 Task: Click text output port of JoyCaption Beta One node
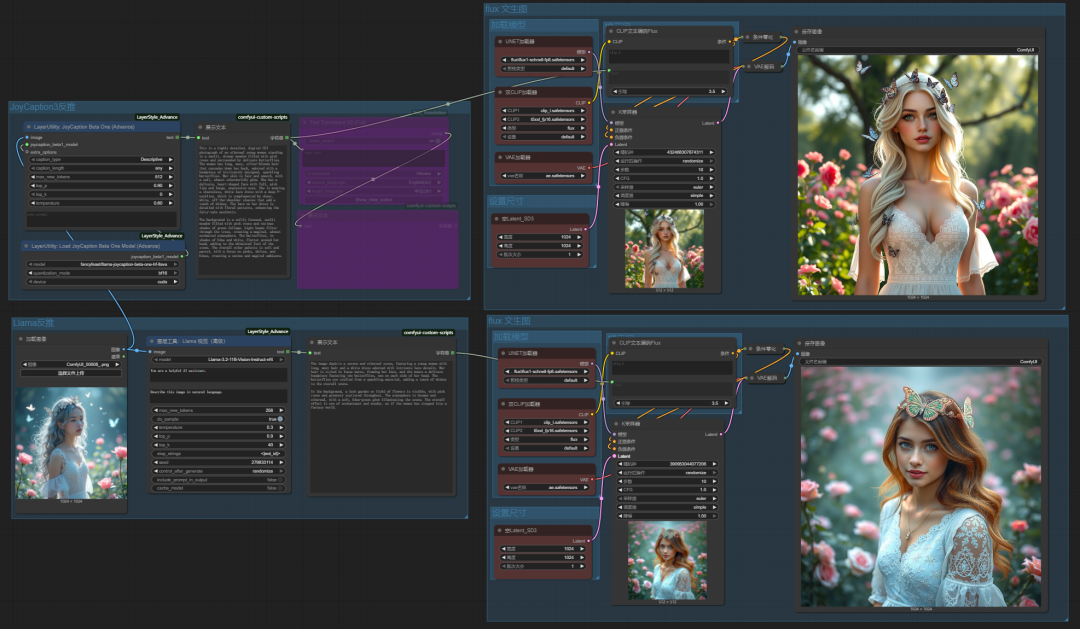pyautogui.click(x=177, y=137)
